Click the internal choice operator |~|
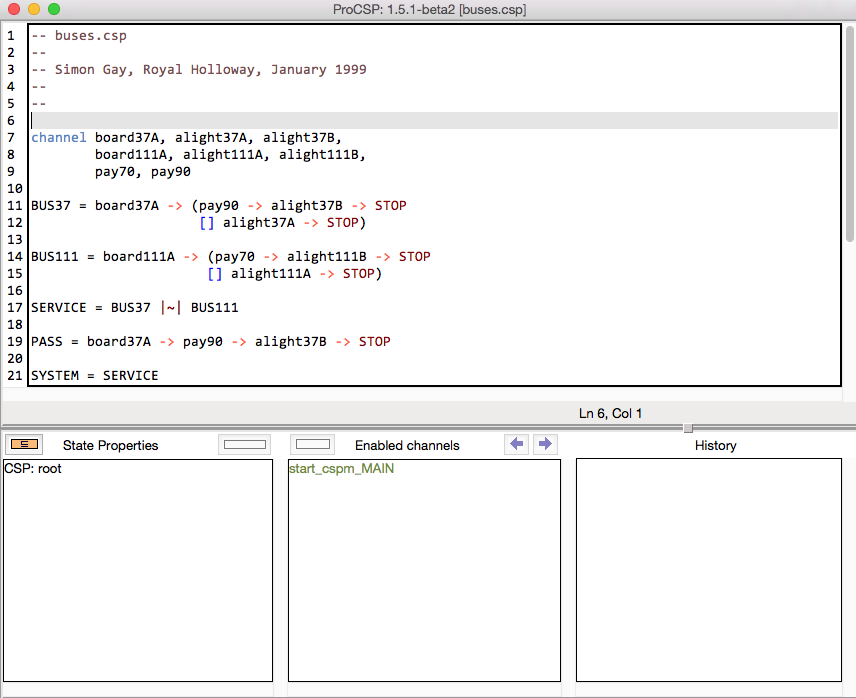Screen dimensions: 856x698 click(x=170, y=307)
